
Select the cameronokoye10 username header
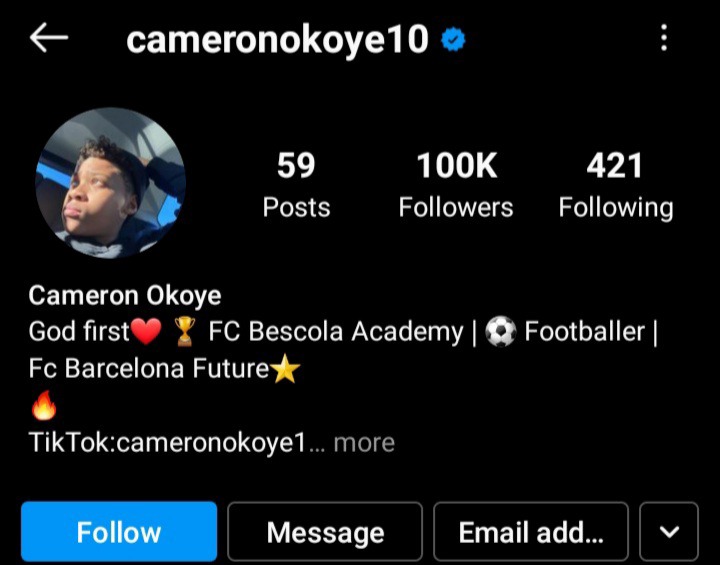click(277, 40)
